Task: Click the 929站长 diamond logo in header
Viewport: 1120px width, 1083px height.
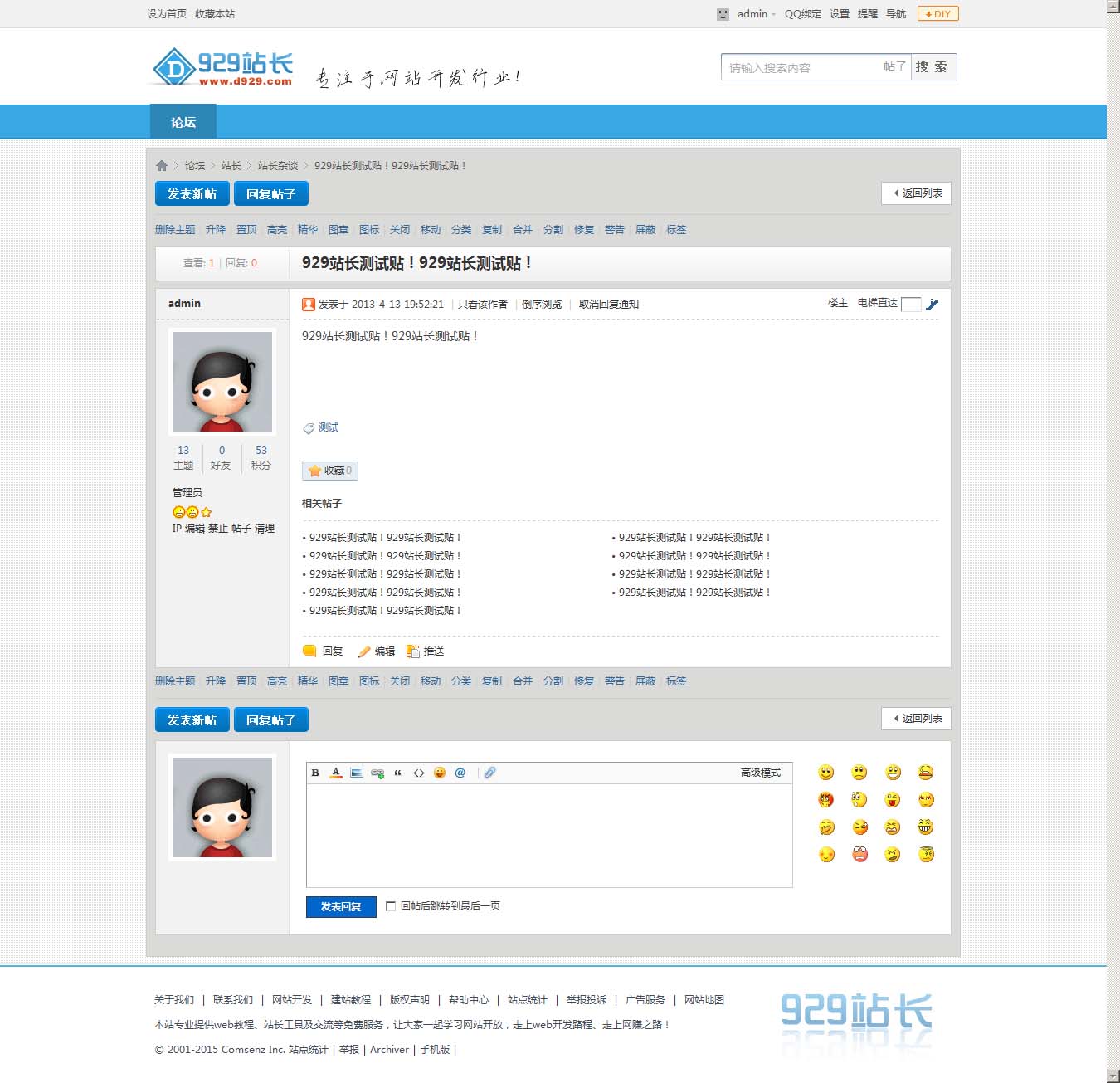Action: point(222,67)
